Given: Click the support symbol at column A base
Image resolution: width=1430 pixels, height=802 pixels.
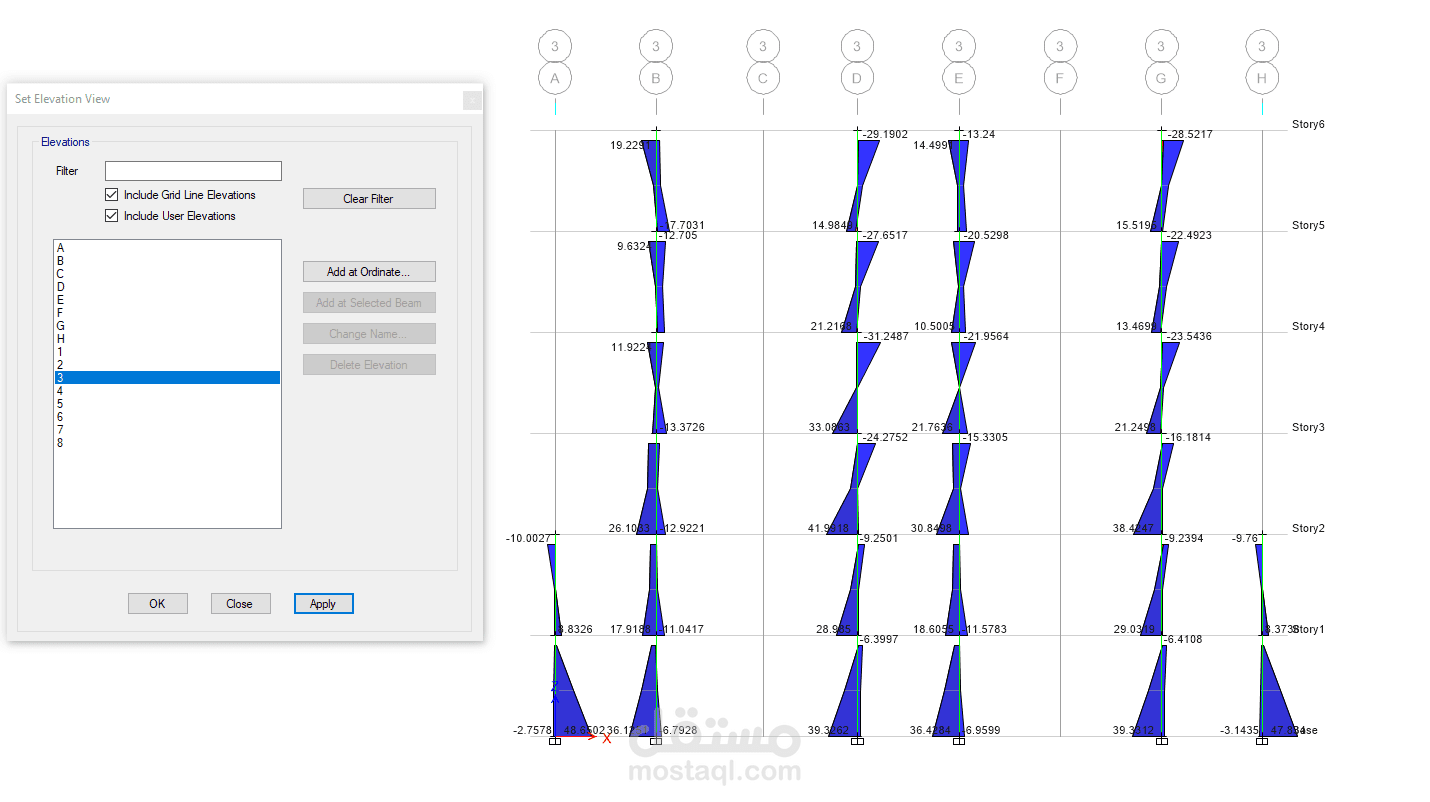Looking at the screenshot, I should coord(555,741).
